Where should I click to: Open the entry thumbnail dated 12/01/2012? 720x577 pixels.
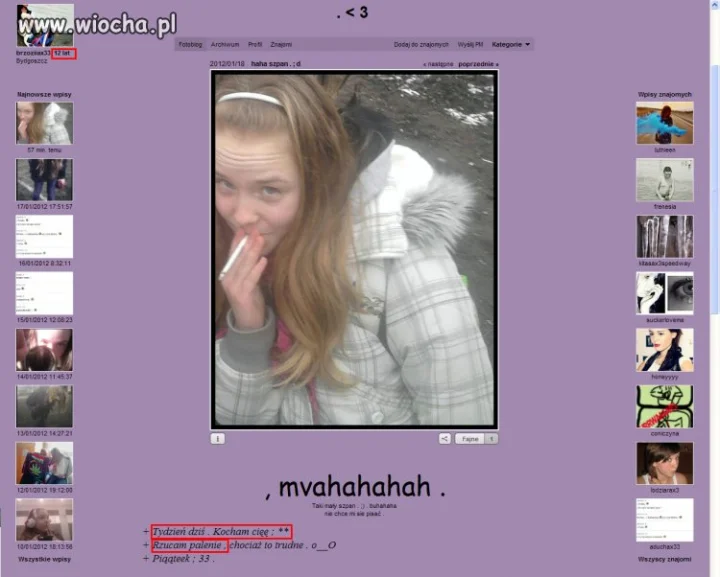pyautogui.click(x=45, y=463)
